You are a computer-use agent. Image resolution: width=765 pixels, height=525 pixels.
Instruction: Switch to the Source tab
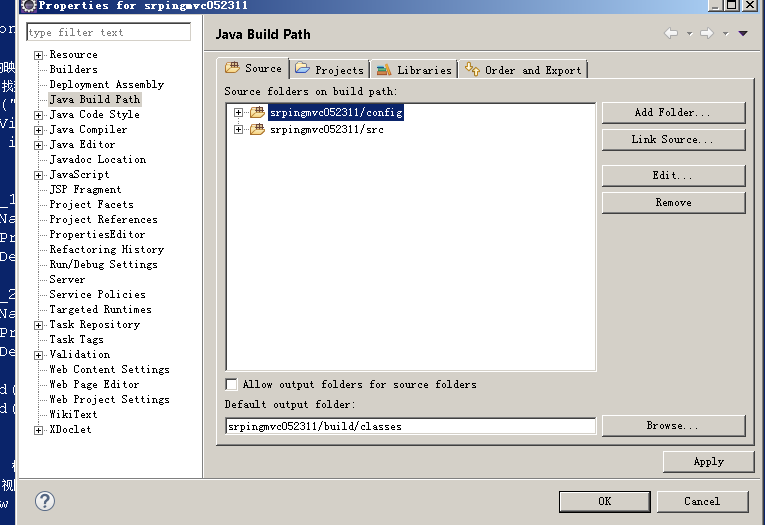click(x=253, y=68)
